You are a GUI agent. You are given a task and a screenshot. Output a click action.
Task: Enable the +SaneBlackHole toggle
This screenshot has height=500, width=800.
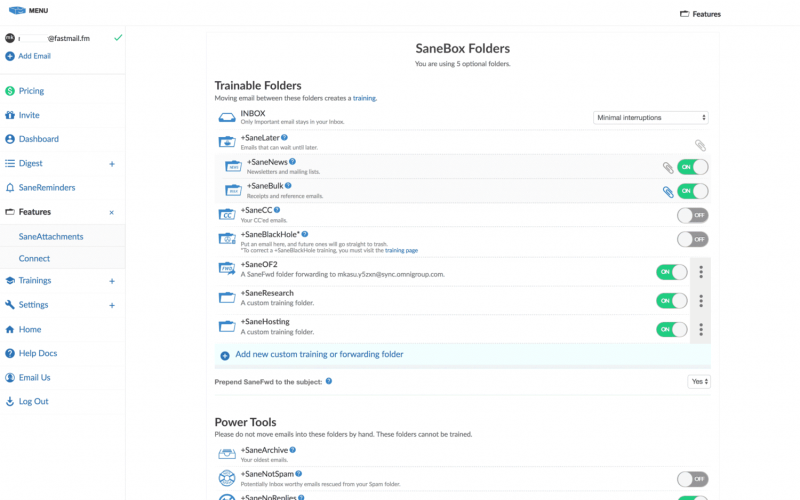[692, 239]
